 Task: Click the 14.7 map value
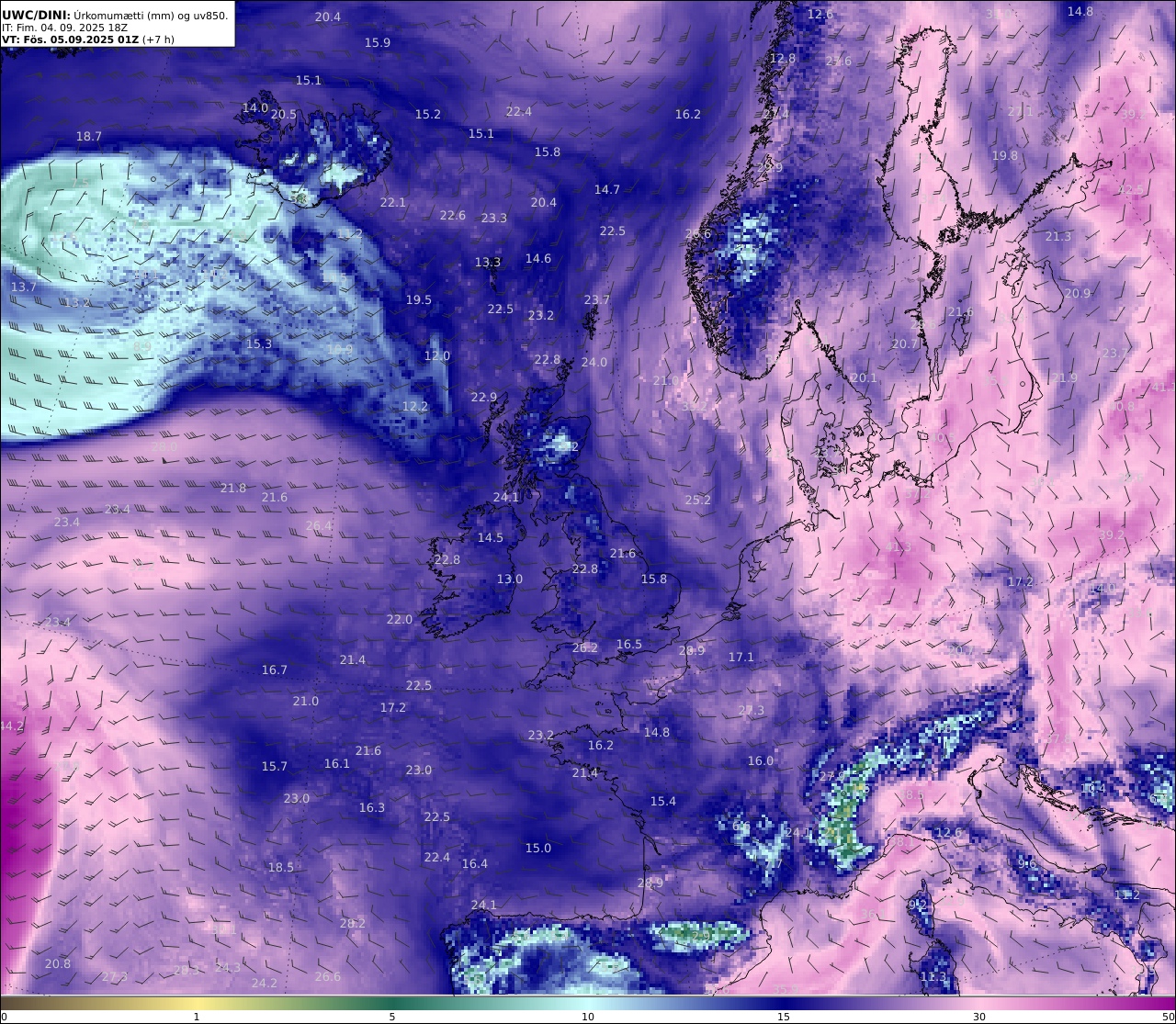click(x=607, y=190)
